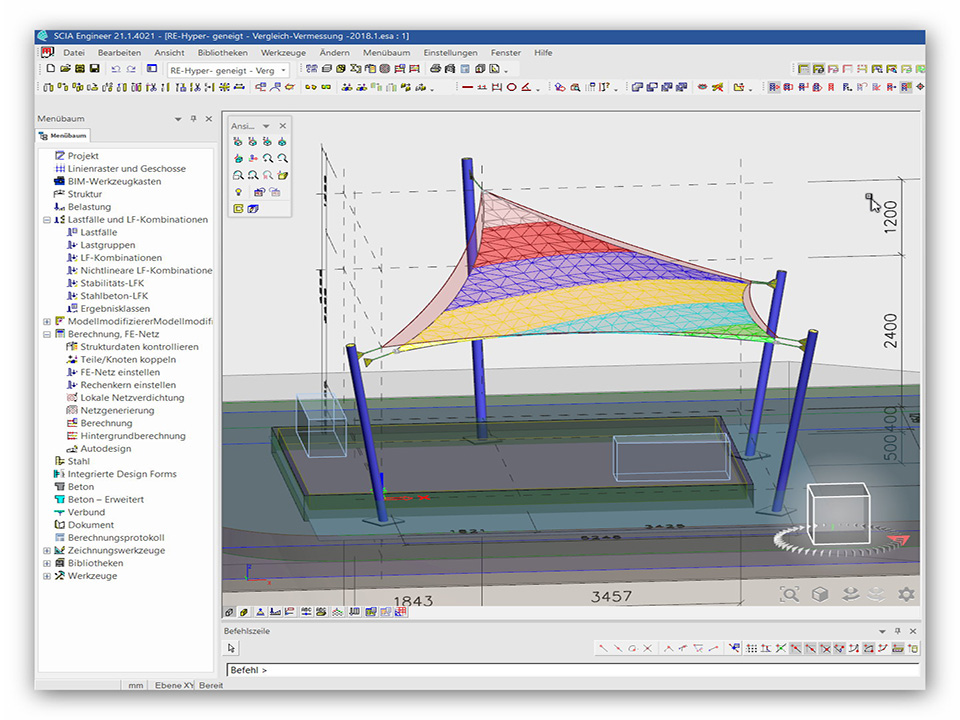This screenshot has width=960, height=720.
Task: Click the Save project icon in toolbar
Action: click(94, 69)
